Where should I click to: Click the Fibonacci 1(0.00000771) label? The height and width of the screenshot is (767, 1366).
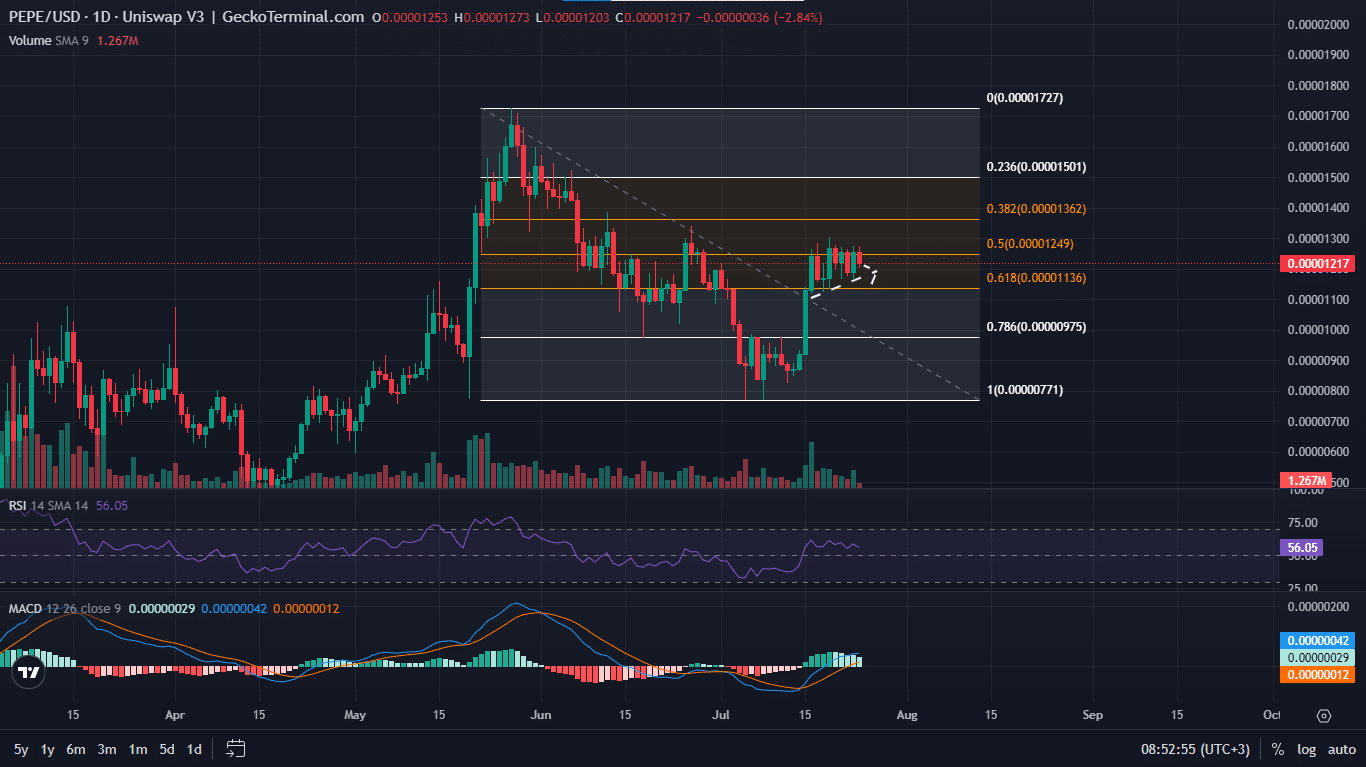click(x=1025, y=390)
